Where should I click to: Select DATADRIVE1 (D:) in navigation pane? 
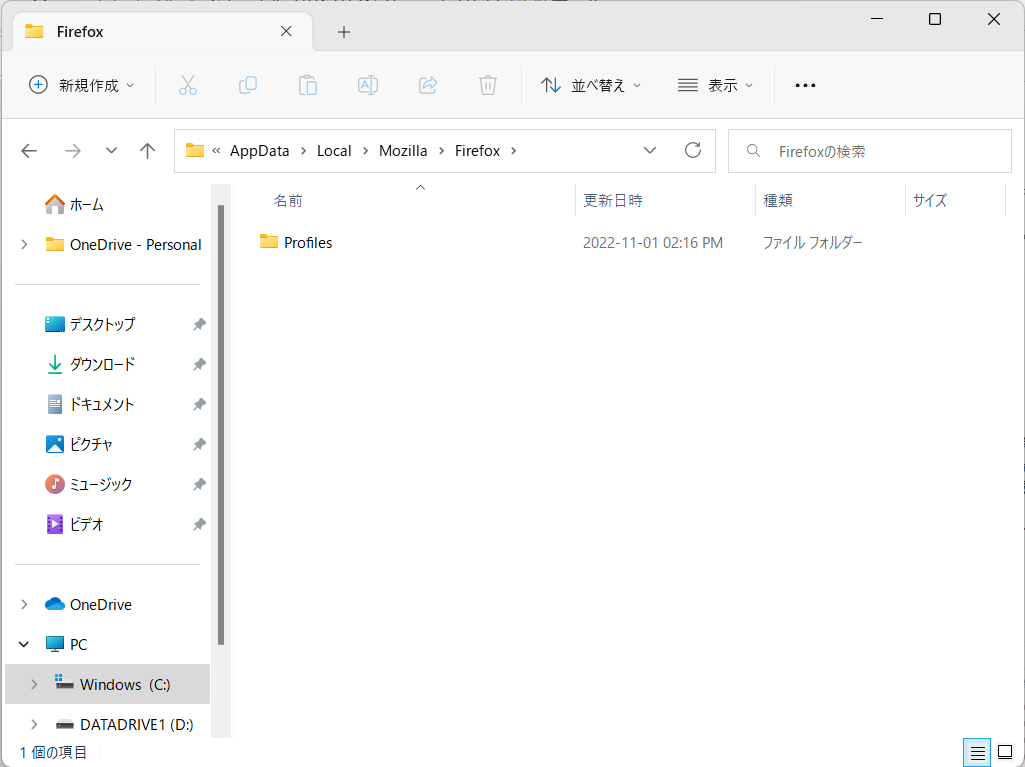tap(125, 724)
